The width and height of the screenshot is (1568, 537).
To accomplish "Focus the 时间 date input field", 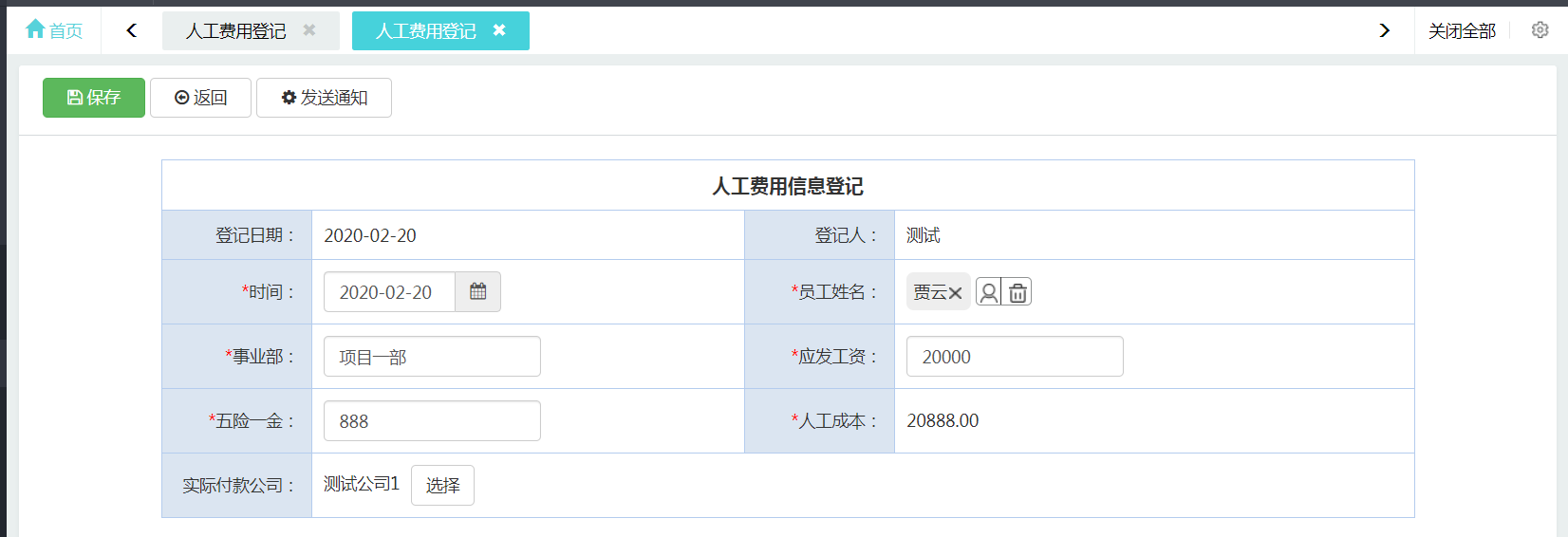I will coord(389,292).
